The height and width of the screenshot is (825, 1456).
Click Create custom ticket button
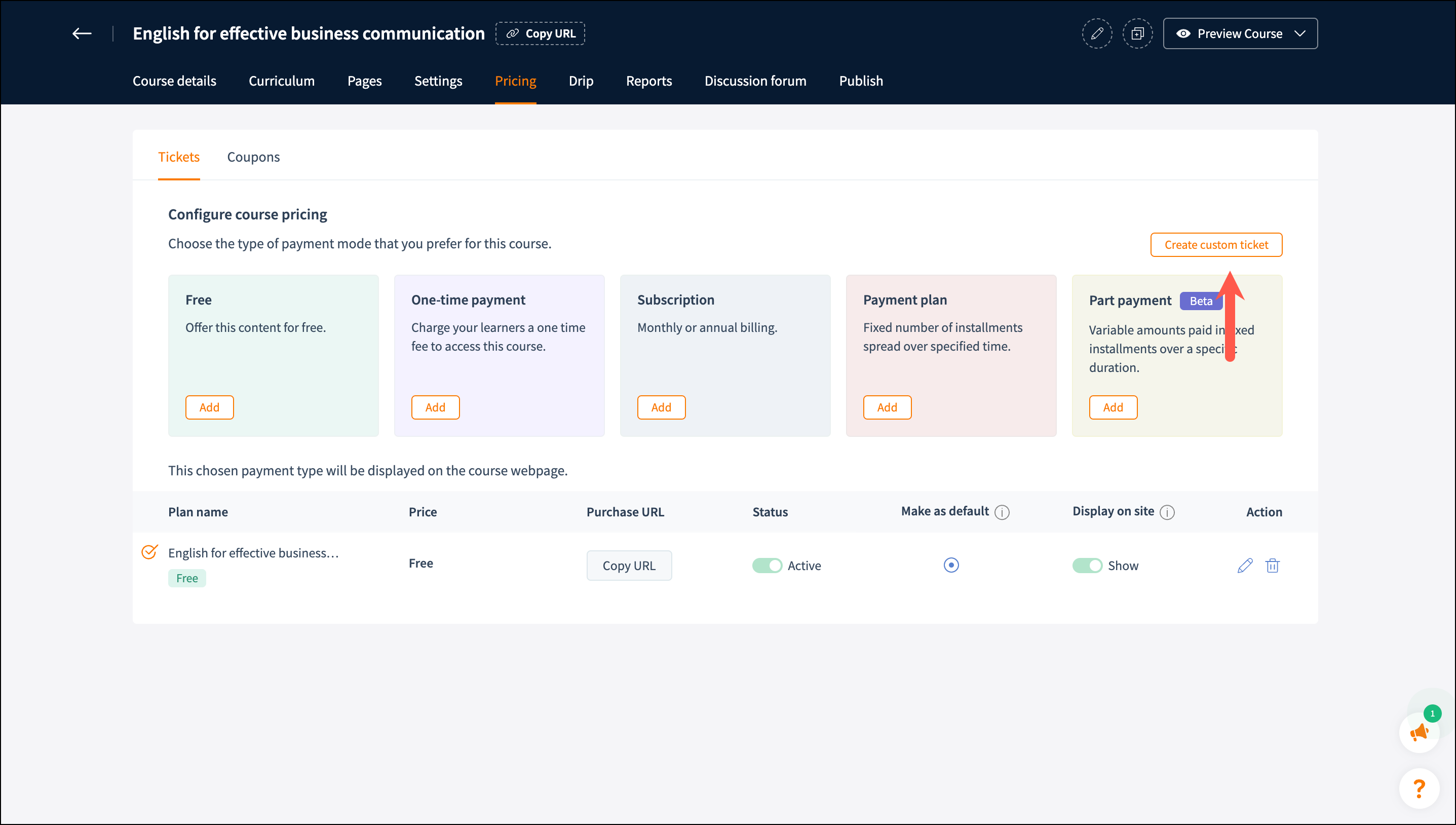click(x=1216, y=245)
